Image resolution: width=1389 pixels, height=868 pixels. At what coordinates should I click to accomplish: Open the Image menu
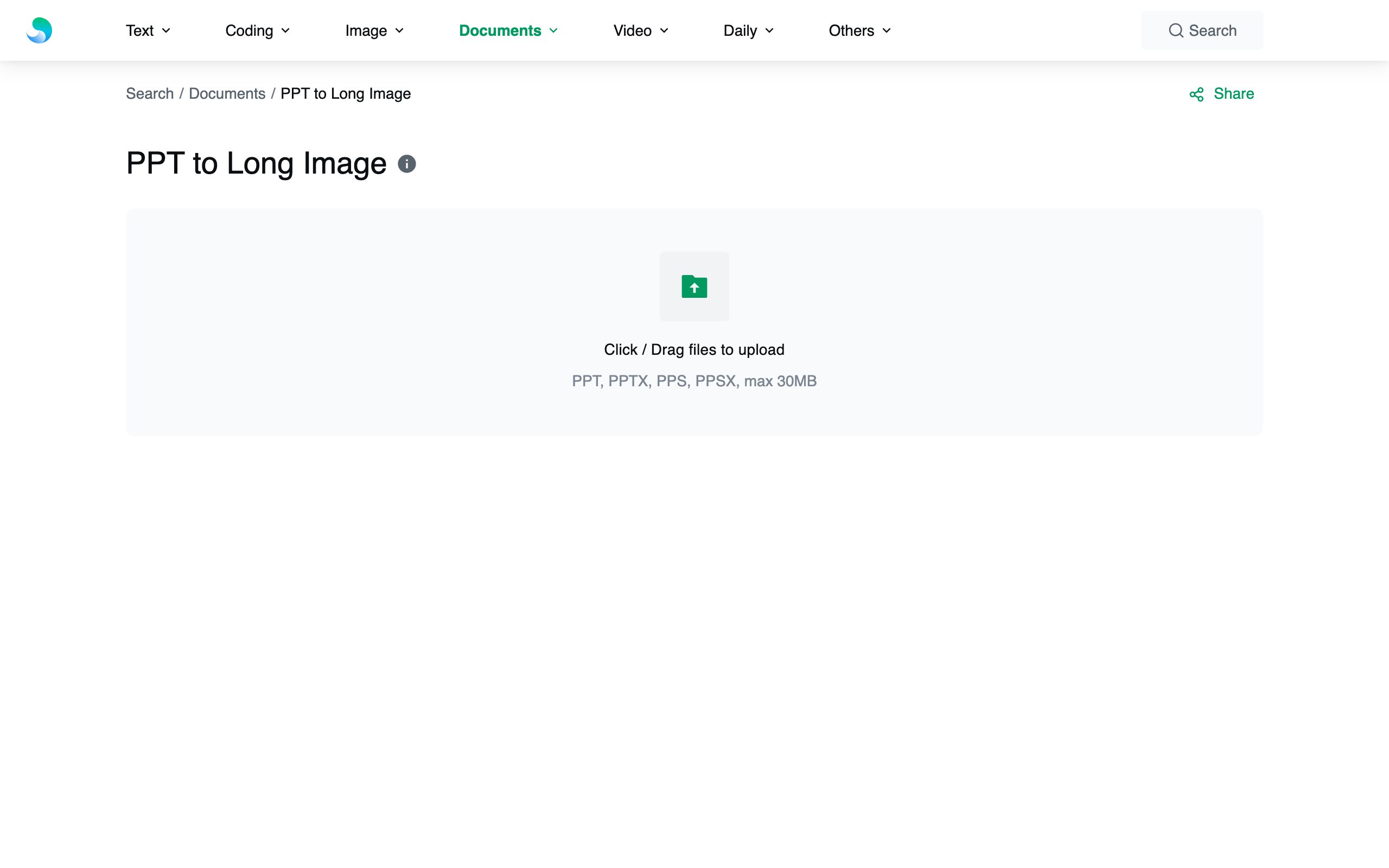pos(374,30)
